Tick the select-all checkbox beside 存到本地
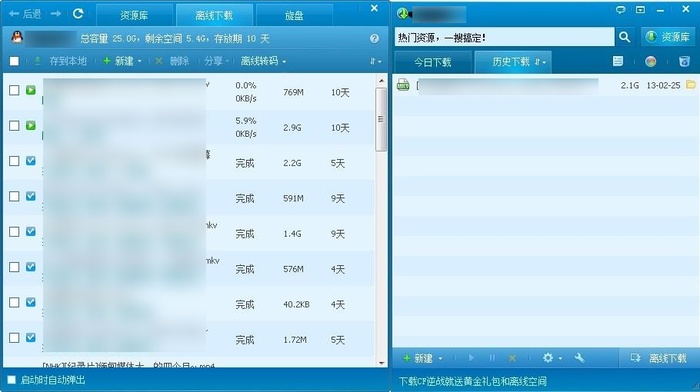Viewport: 700px width, 392px height. click(x=14, y=61)
